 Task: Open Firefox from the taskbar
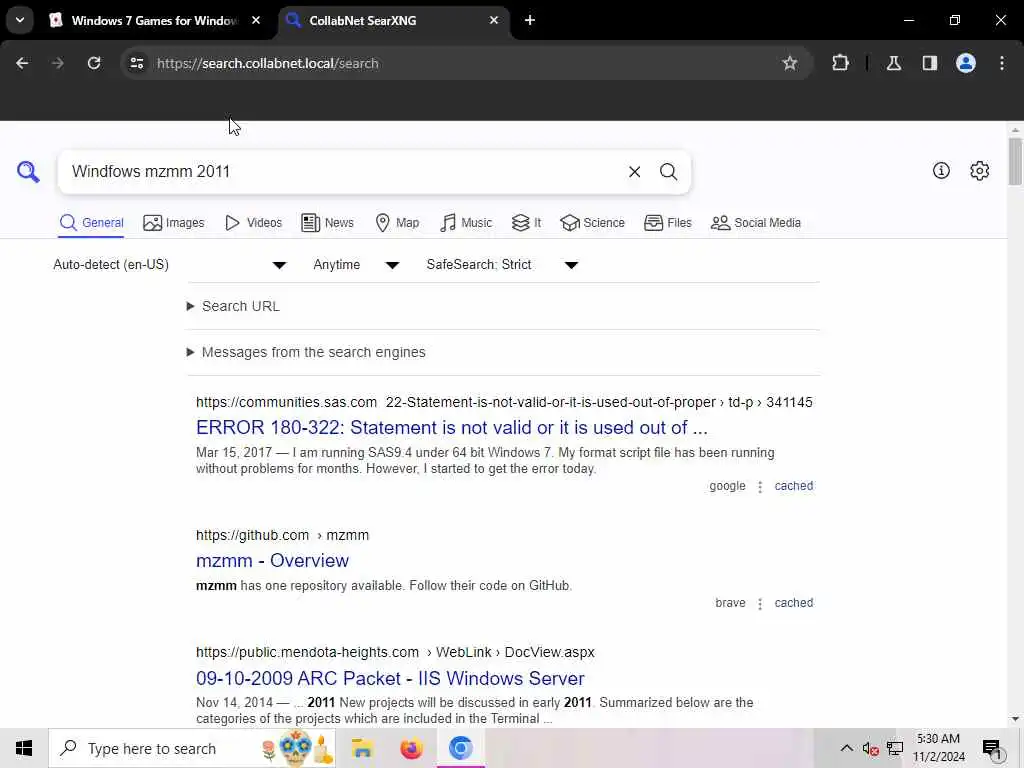tap(411, 748)
